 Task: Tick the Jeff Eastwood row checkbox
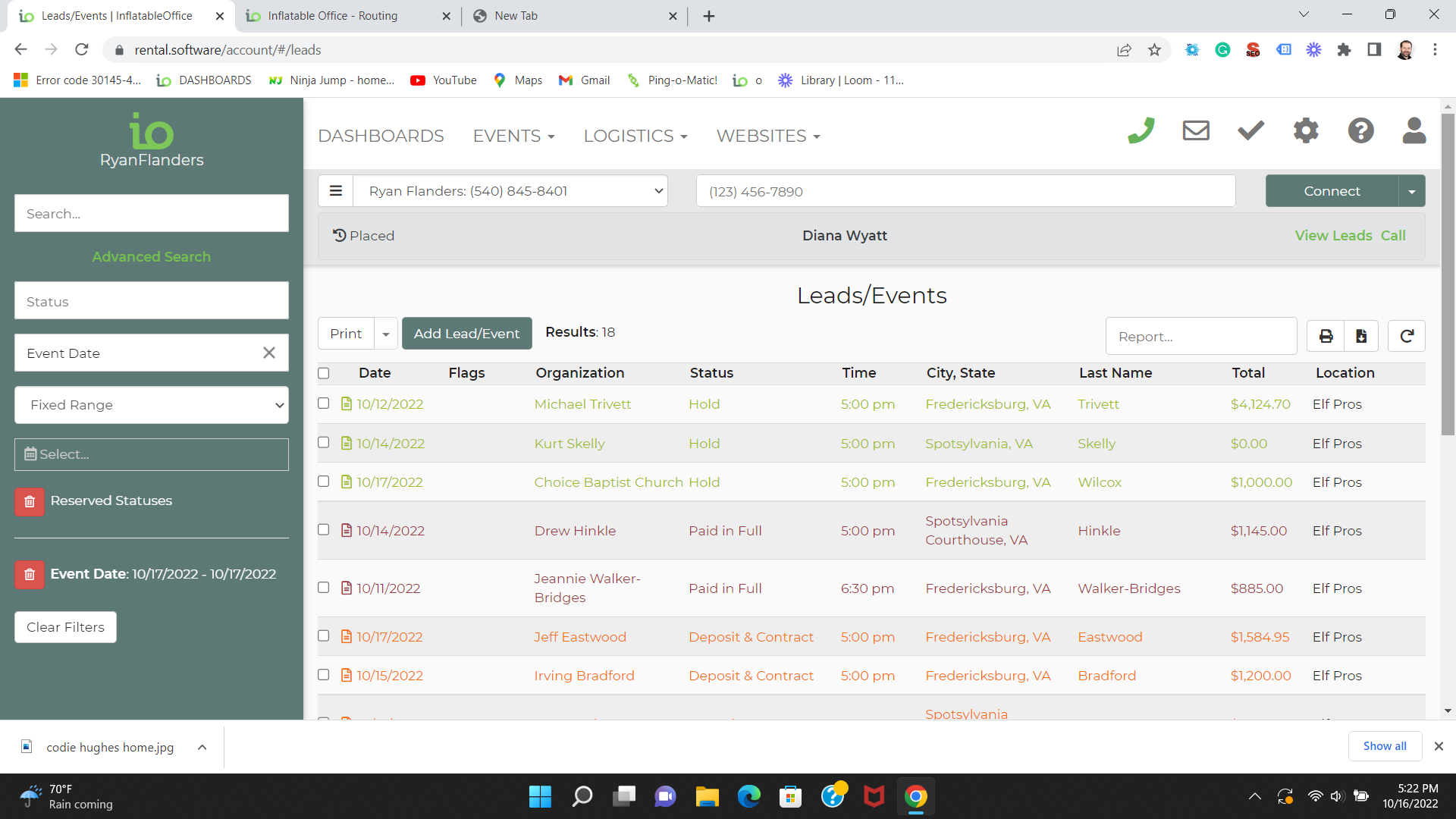click(324, 636)
